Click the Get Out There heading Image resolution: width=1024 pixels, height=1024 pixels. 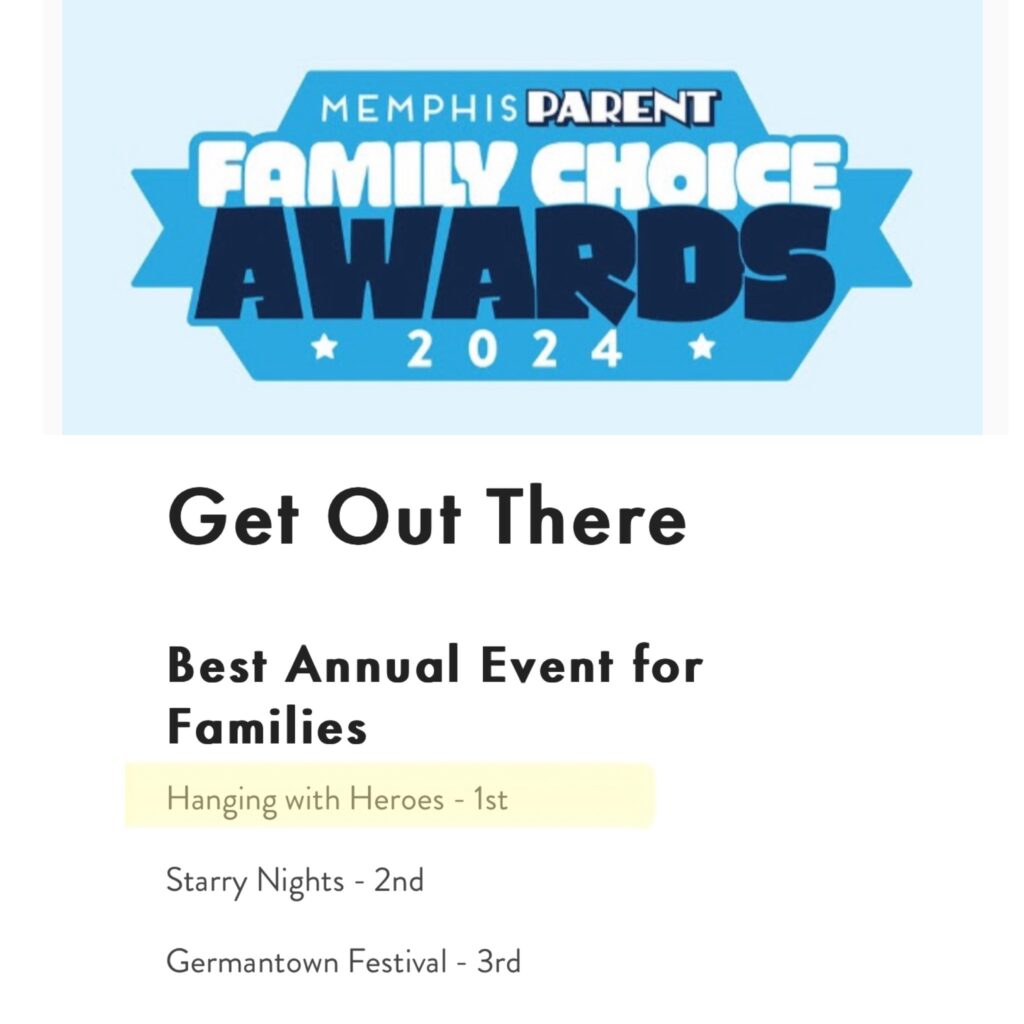[427, 517]
